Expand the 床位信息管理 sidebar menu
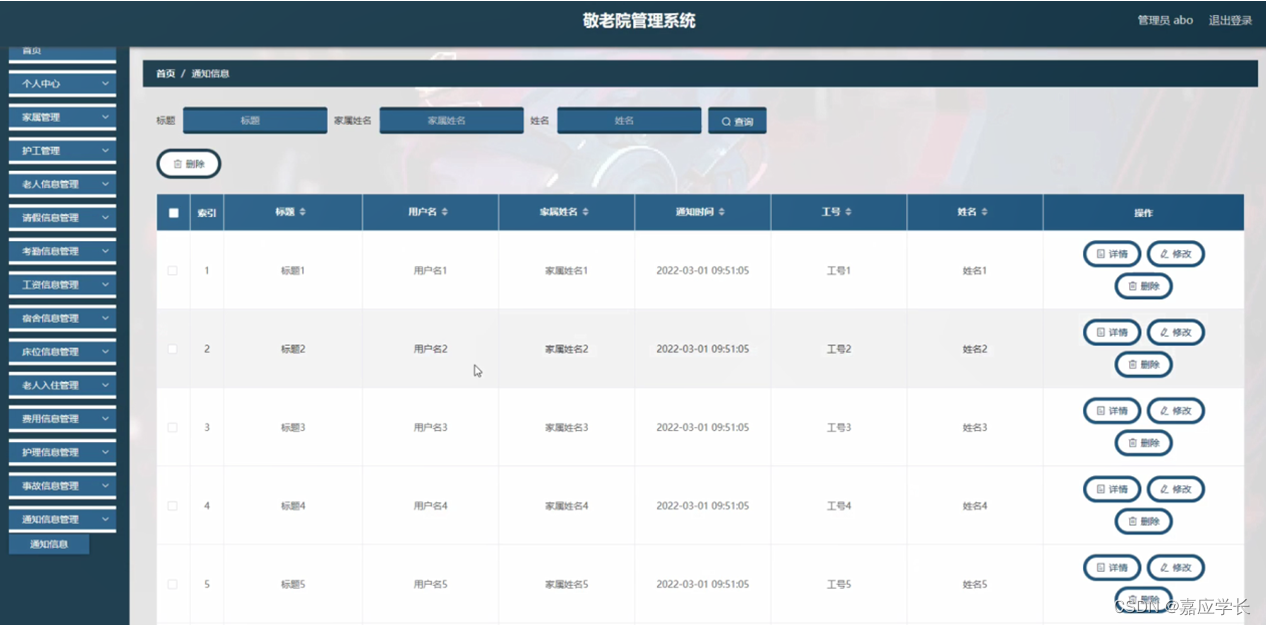The height and width of the screenshot is (625, 1266). pos(63,352)
